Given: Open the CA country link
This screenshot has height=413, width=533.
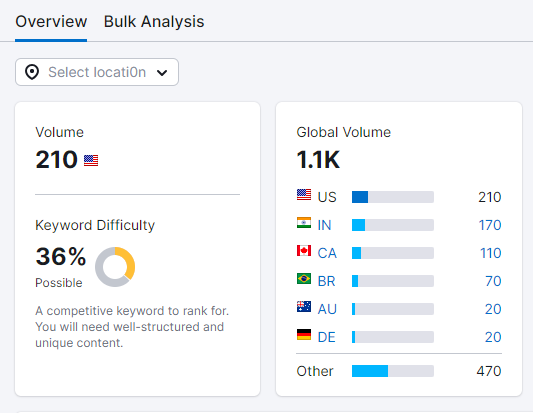Looking at the screenshot, I should (327, 253).
